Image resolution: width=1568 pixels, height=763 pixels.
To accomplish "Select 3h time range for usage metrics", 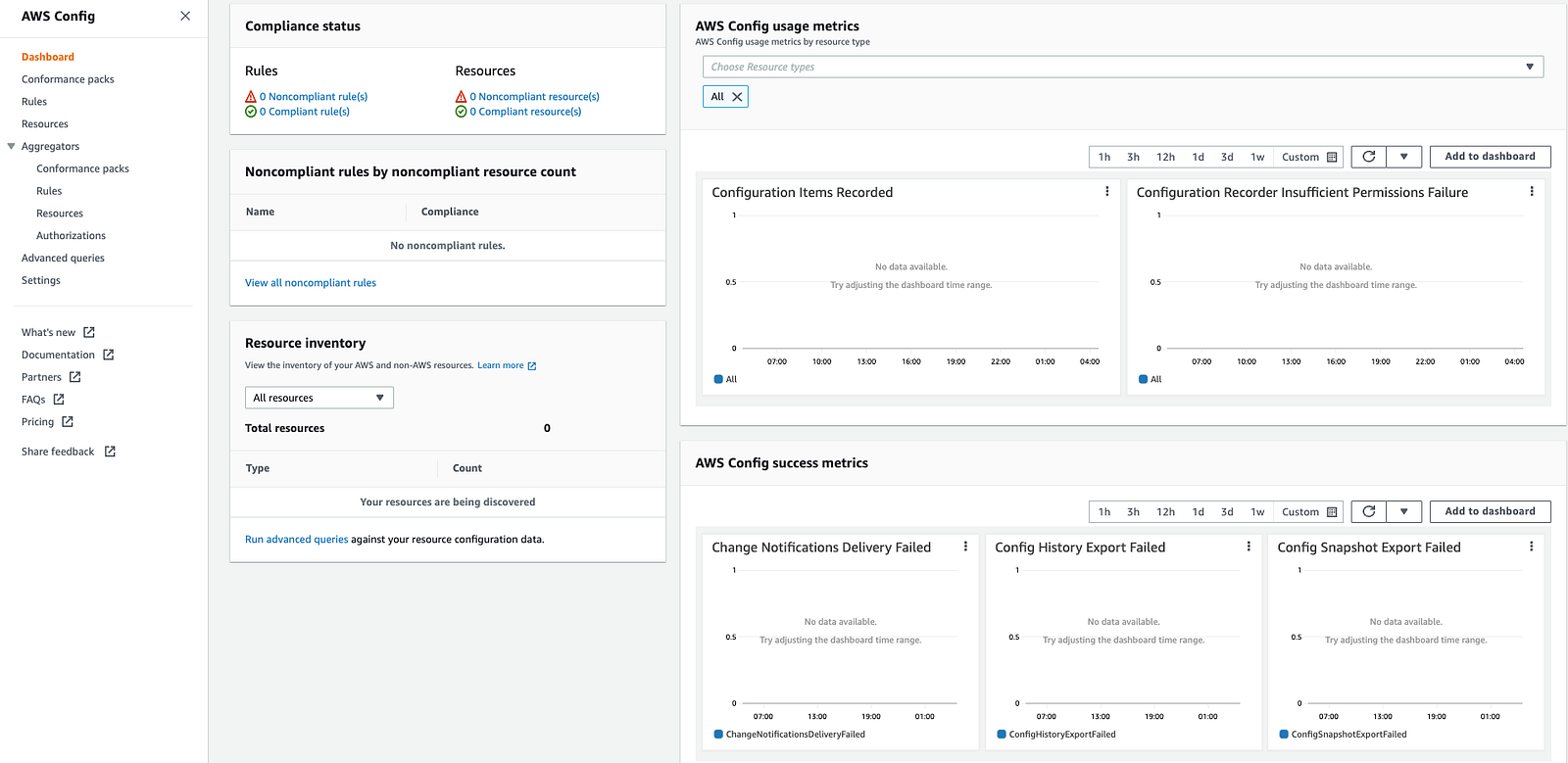I will pyautogui.click(x=1133, y=157).
